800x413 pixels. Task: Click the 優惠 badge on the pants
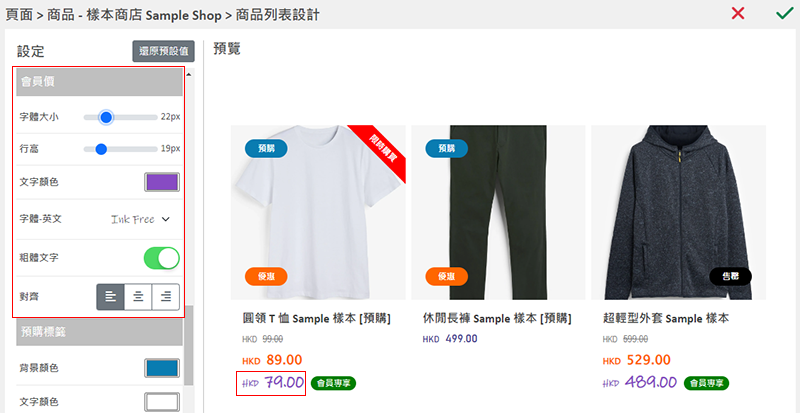446,277
